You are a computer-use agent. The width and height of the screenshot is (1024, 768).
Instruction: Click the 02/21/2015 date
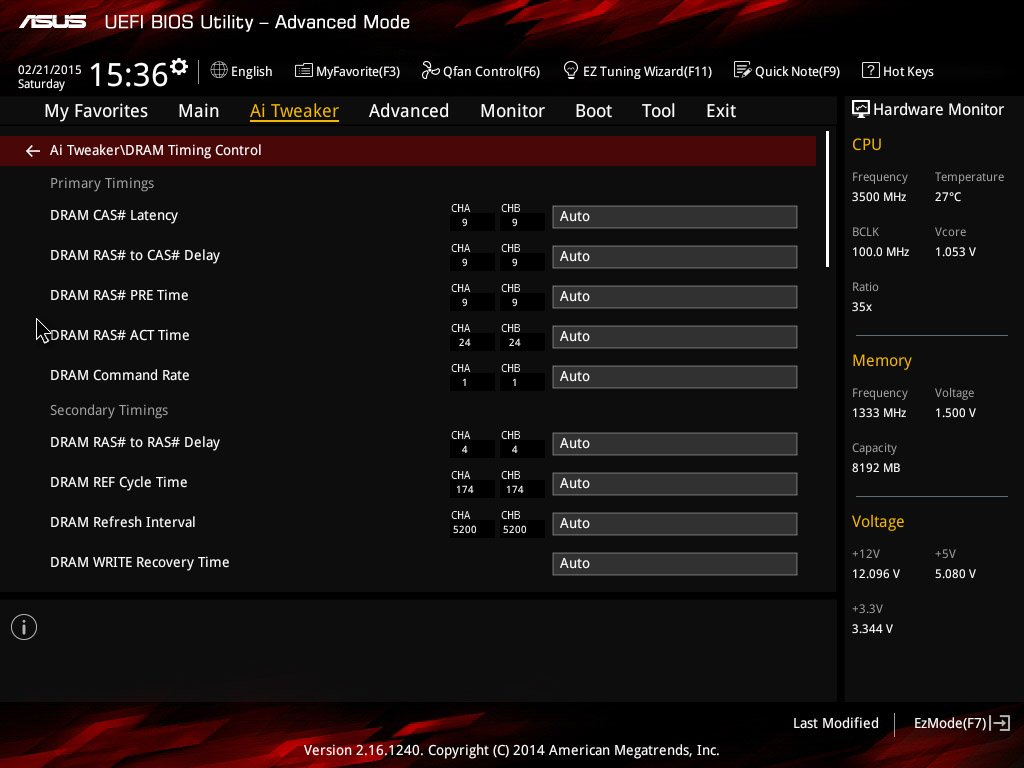(50, 69)
